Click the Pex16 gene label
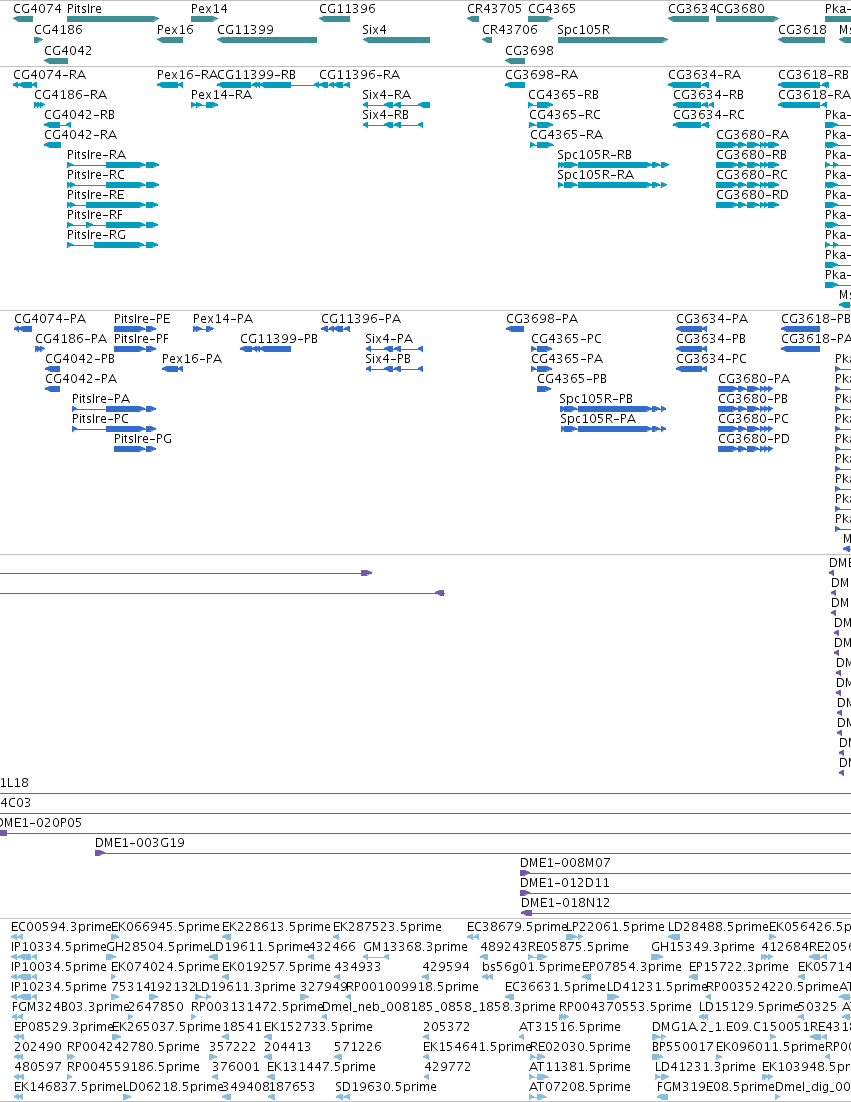Image resolution: width=851 pixels, height=1102 pixels. pyautogui.click(x=175, y=30)
